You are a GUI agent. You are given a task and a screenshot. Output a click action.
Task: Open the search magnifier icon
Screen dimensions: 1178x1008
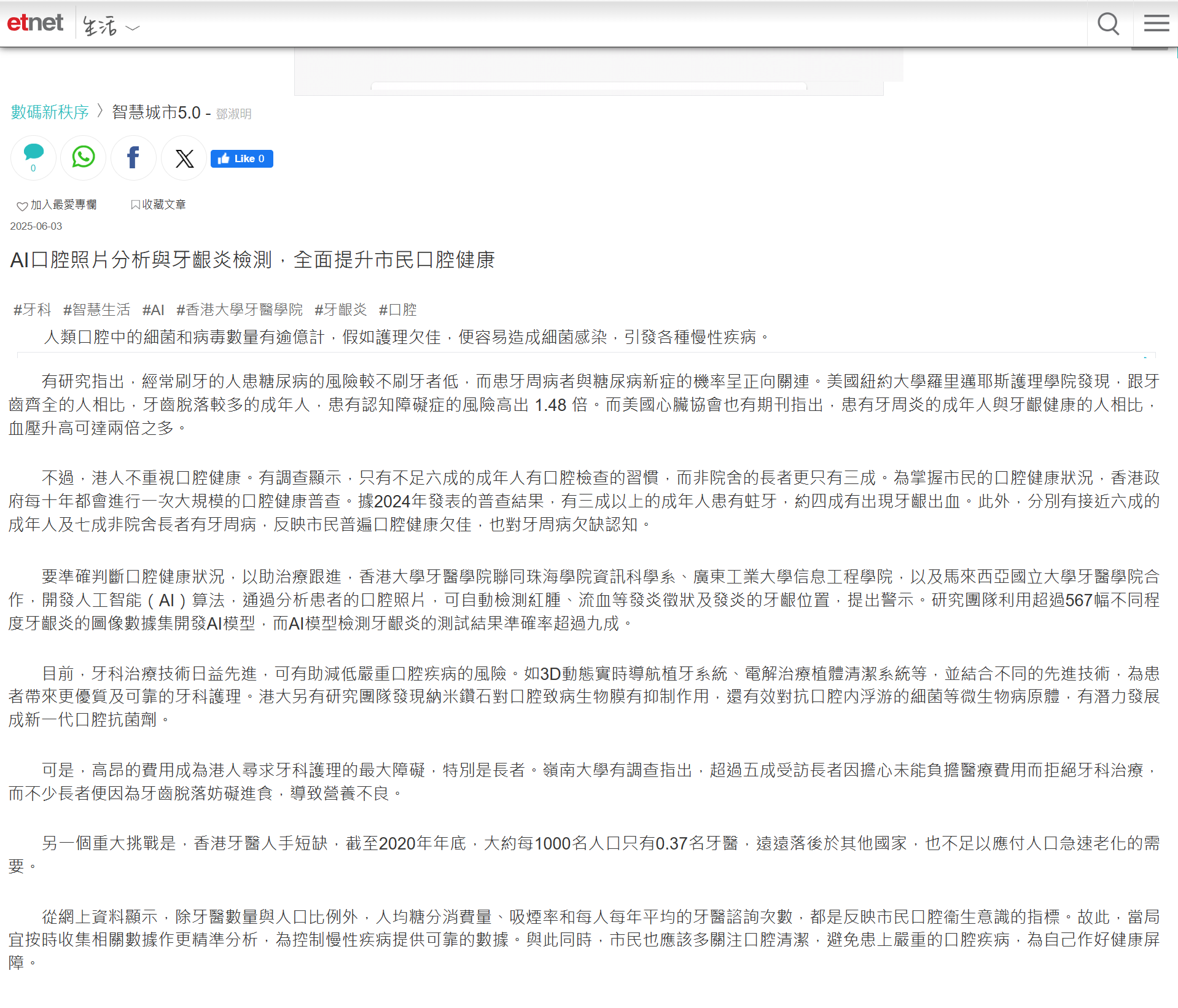[x=1109, y=24]
